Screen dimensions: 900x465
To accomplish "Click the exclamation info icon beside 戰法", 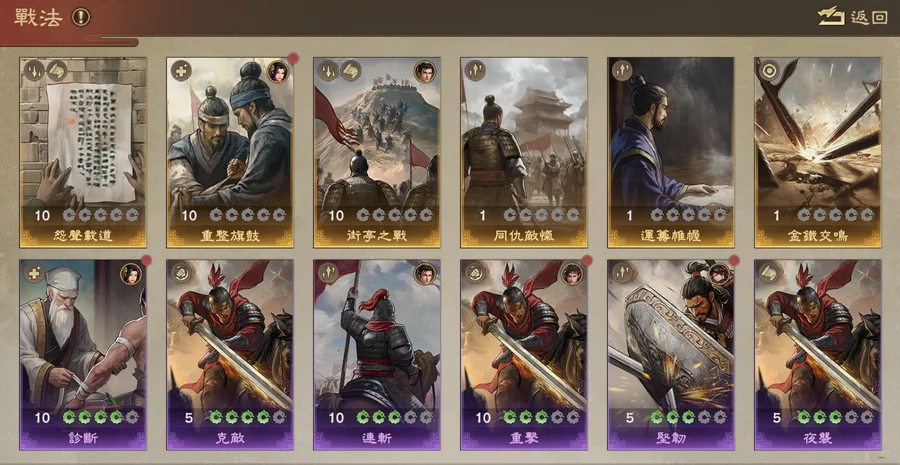I will coord(81,17).
